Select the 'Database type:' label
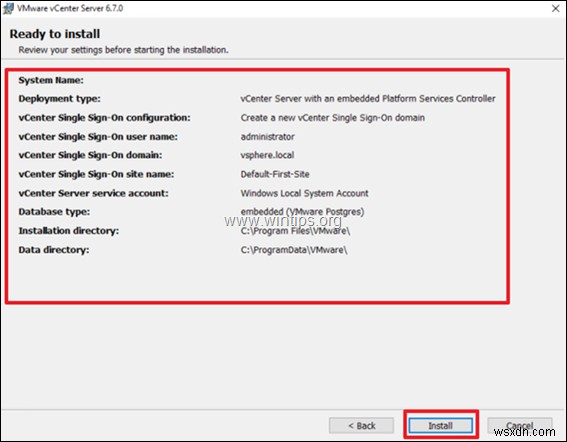 54,212
